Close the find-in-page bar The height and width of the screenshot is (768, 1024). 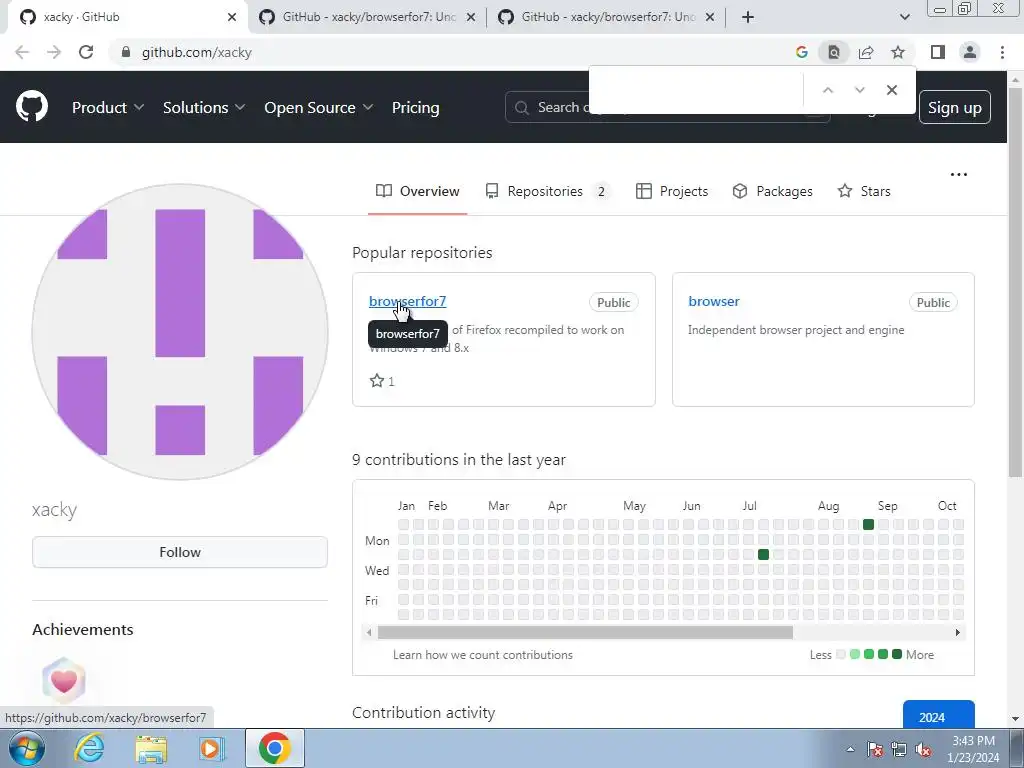tap(892, 90)
